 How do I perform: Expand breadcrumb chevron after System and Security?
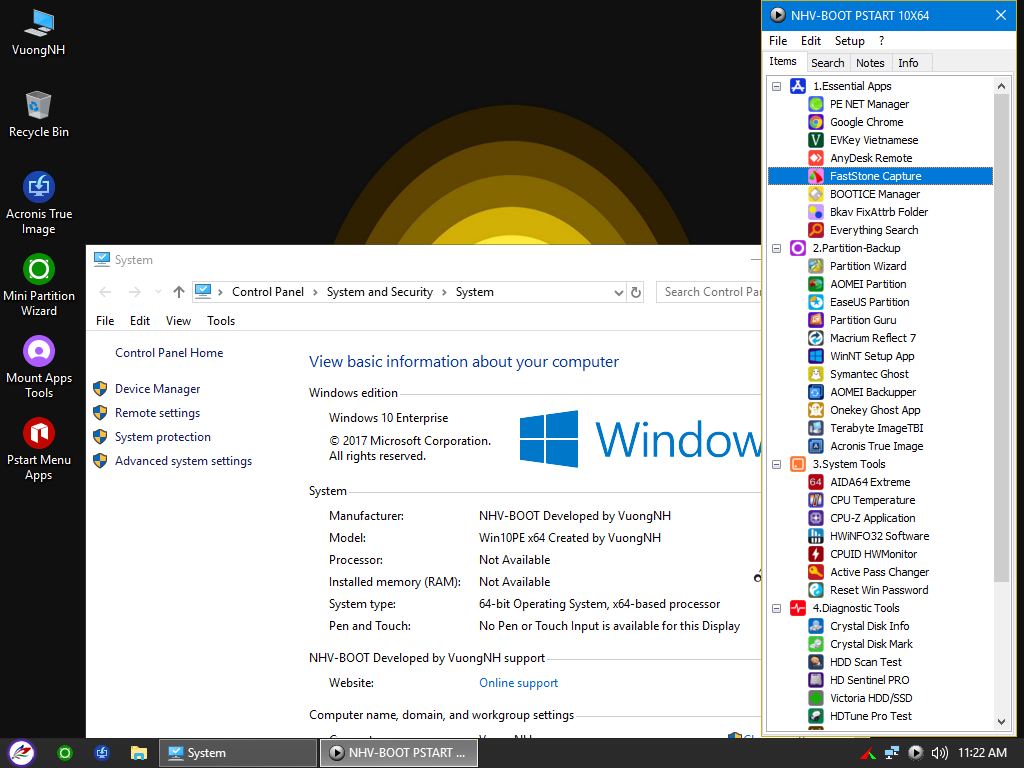coord(444,293)
